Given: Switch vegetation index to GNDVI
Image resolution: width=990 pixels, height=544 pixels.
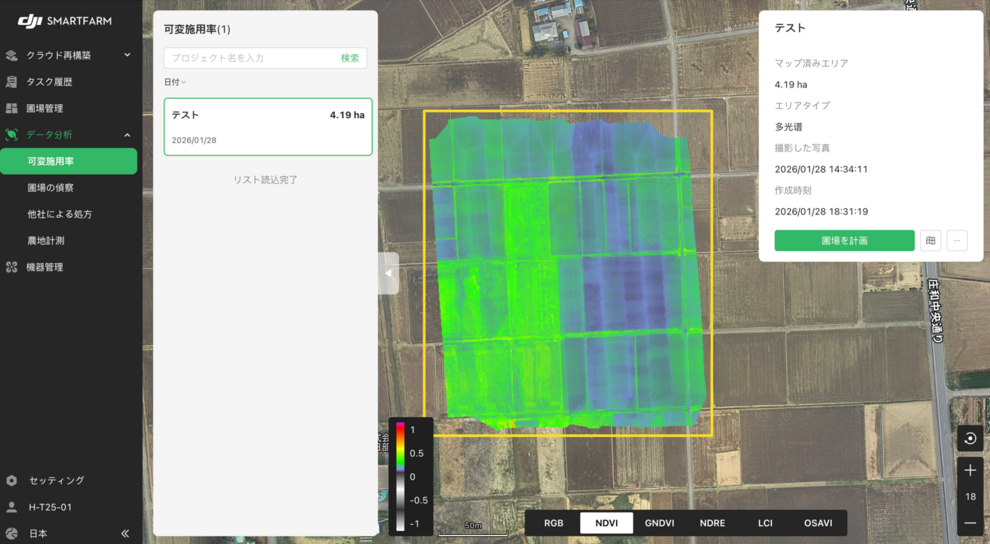Looking at the screenshot, I should (659, 523).
